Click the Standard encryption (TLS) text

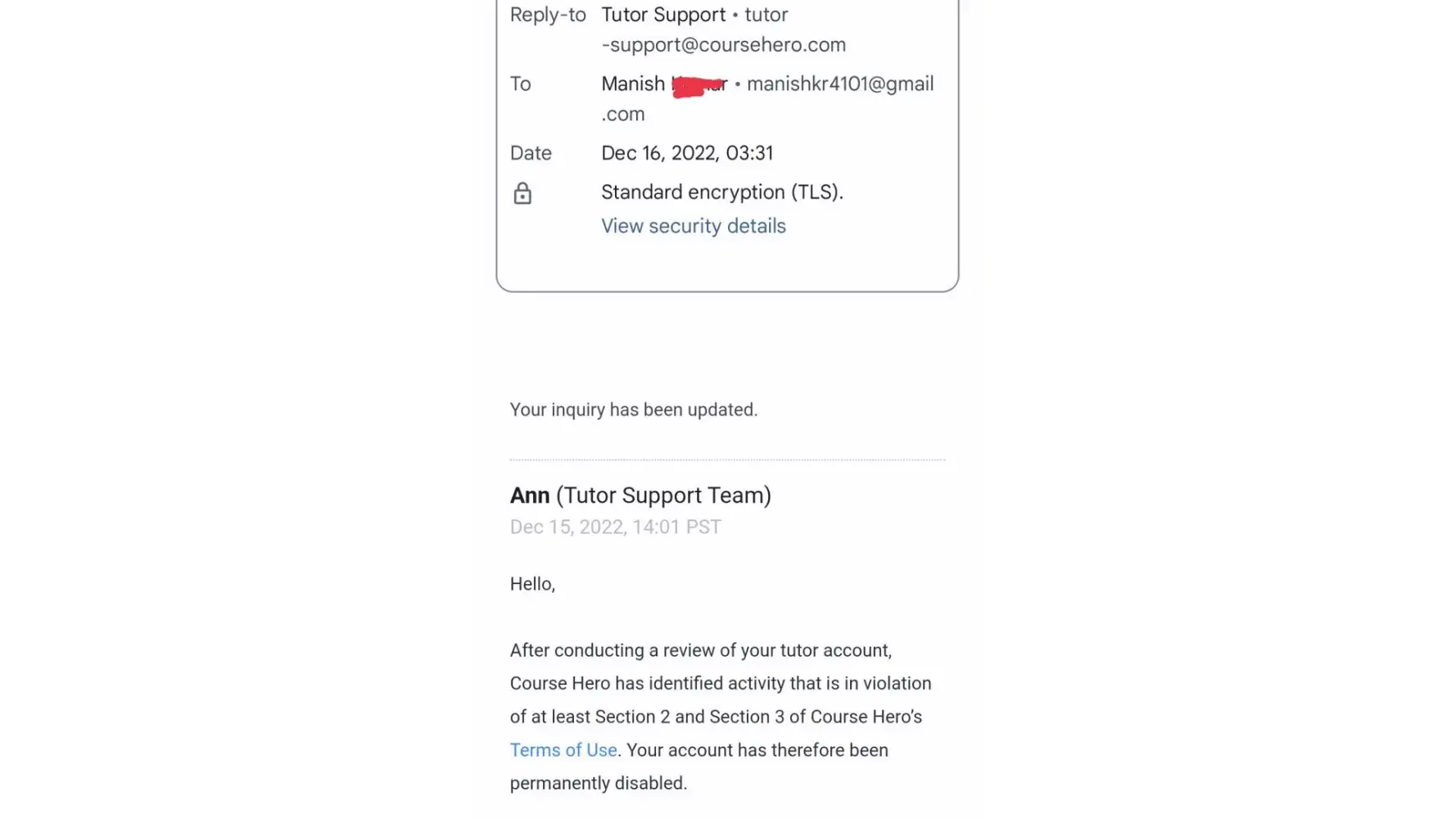click(x=721, y=192)
